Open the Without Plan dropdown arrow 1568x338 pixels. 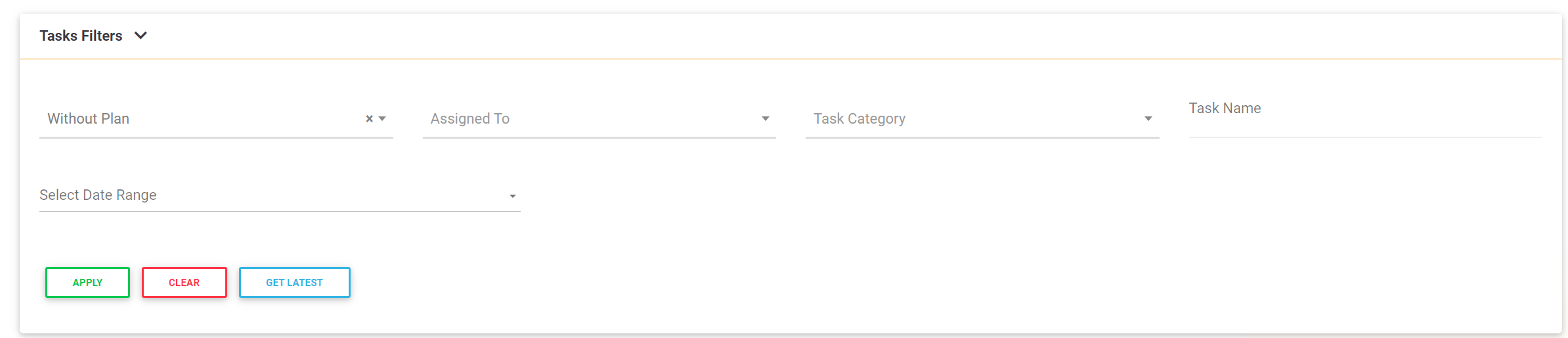(382, 119)
